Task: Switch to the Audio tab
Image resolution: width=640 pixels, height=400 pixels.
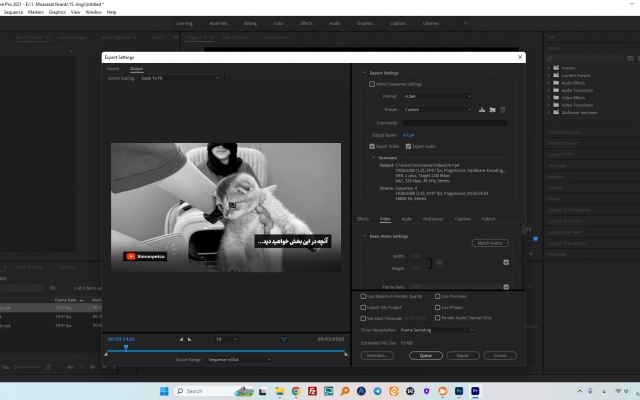Action: (407, 218)
